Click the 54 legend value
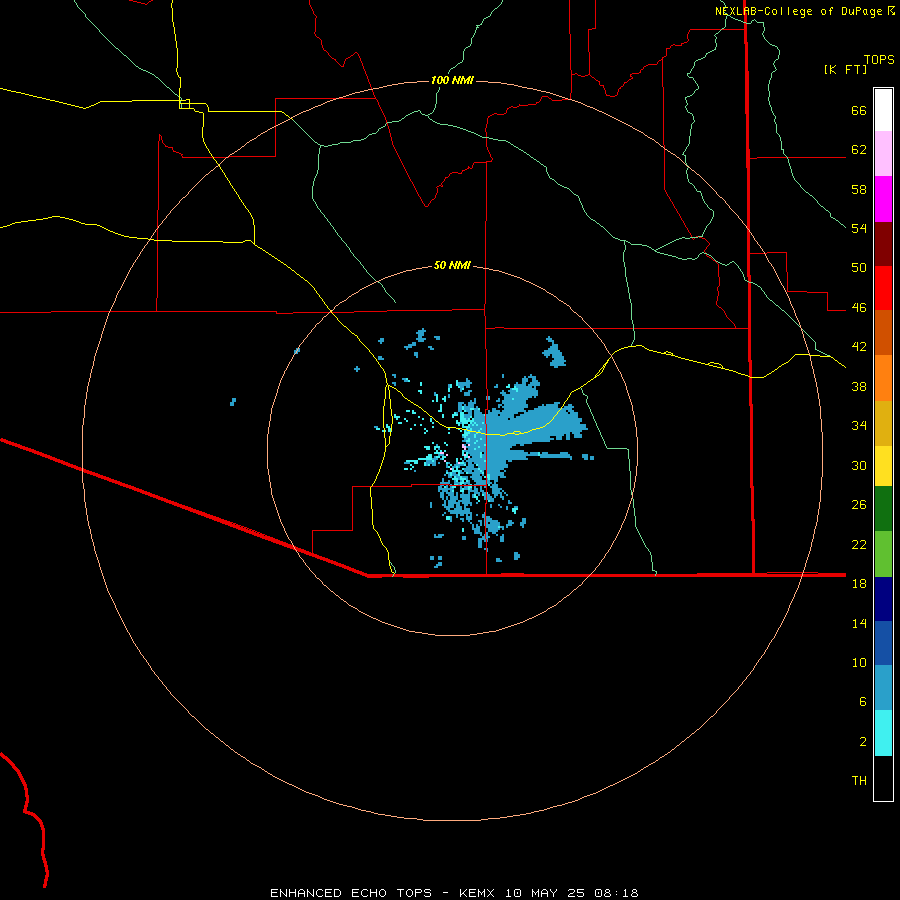Viewport: 900px width, 900px height. [859, 228]
